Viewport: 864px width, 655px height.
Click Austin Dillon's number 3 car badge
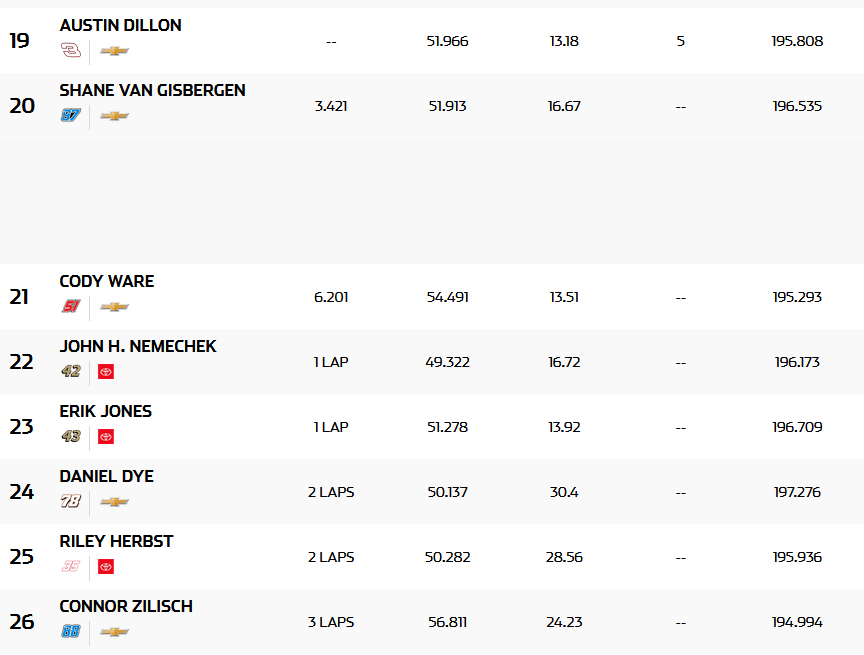click(x=70, y=51)
